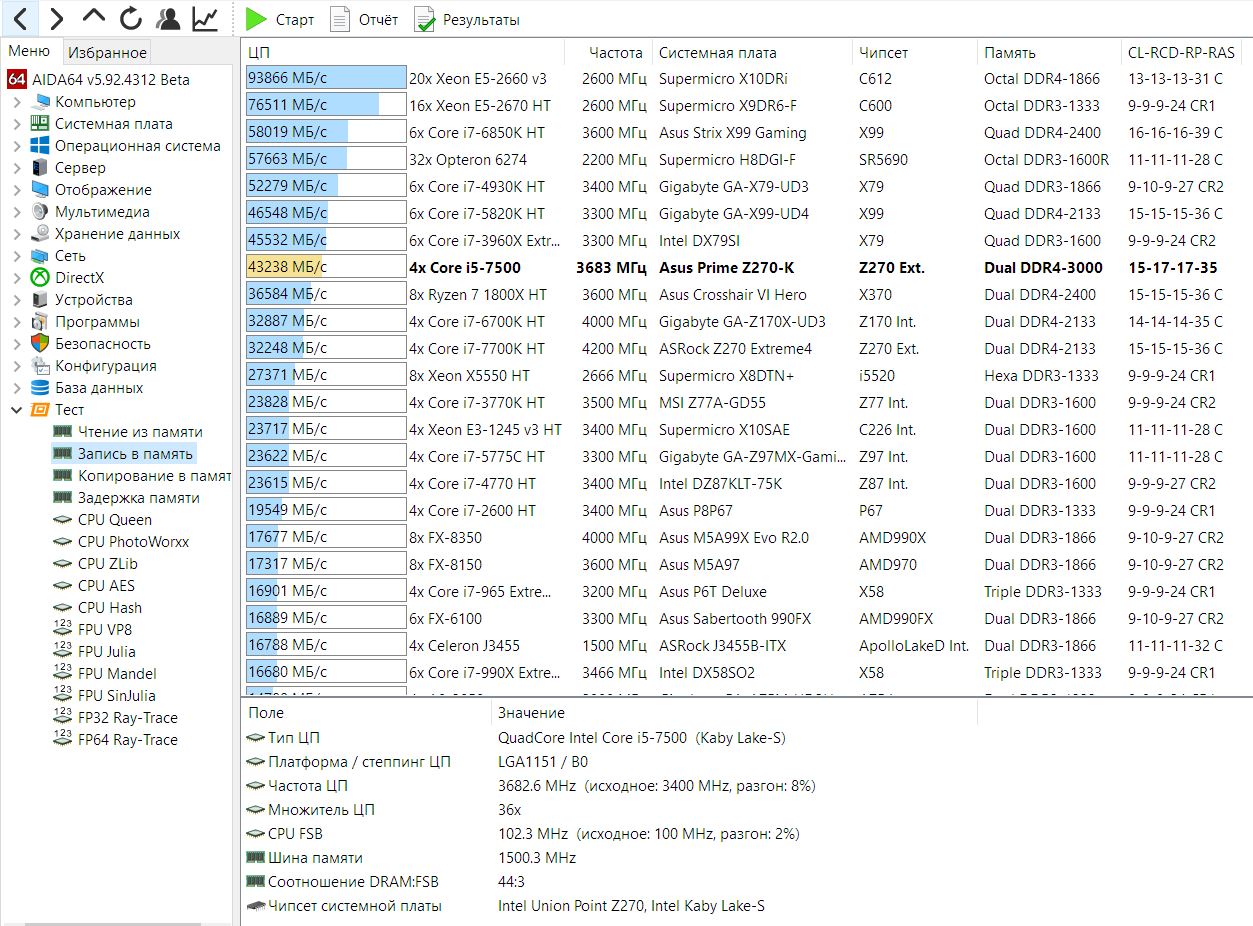Click the Значение column header
This screenshot has width=1253, height=926.
coord(733,713)
